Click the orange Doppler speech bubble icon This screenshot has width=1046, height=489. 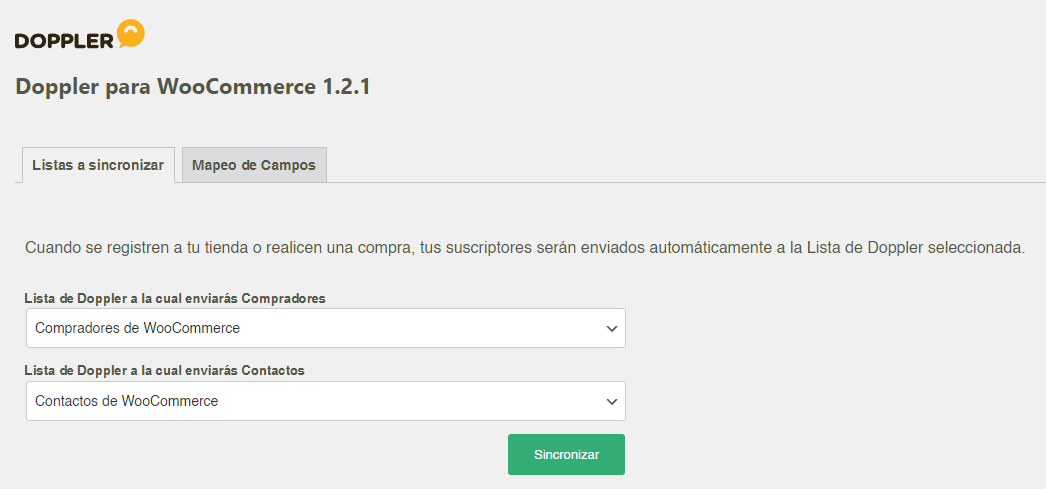coord(131,33)
